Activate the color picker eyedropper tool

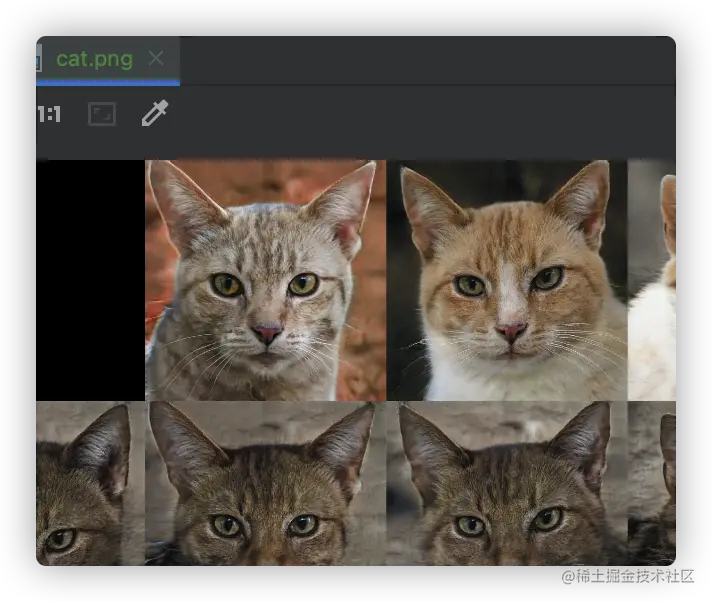click(155, 113)
